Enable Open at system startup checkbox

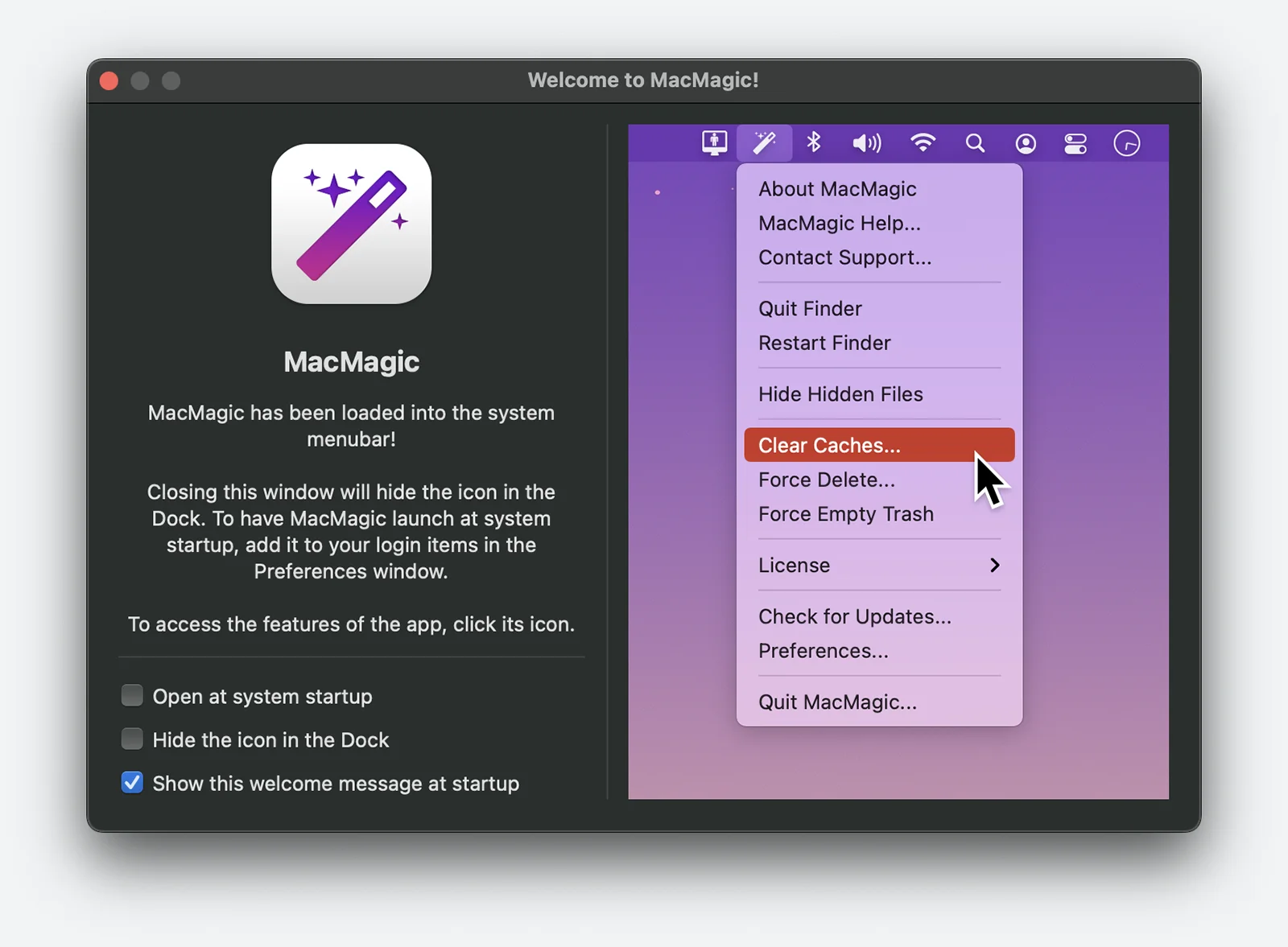click(132, 695)
